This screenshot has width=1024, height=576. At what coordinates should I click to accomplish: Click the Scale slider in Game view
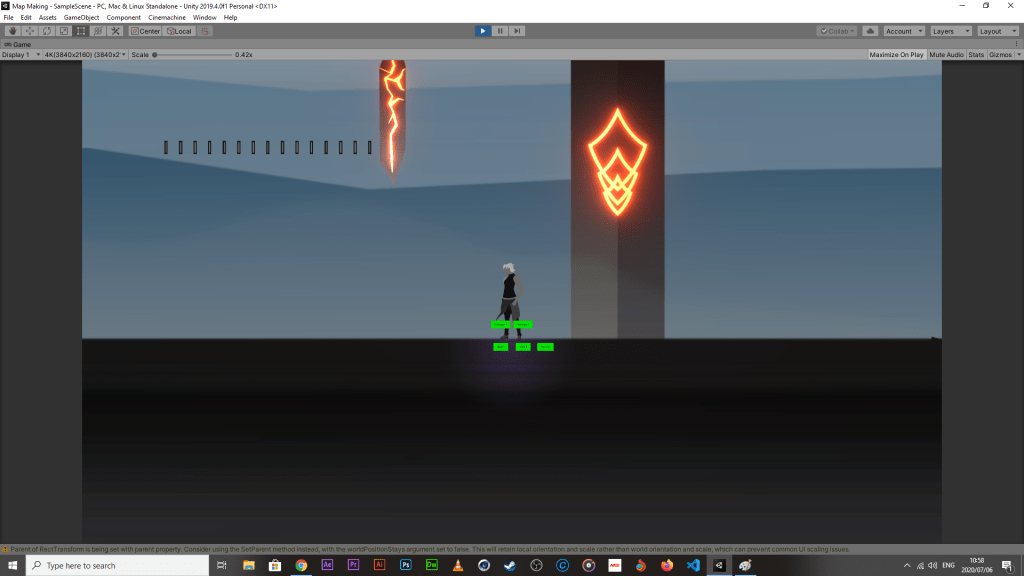(x=190, y=55)
